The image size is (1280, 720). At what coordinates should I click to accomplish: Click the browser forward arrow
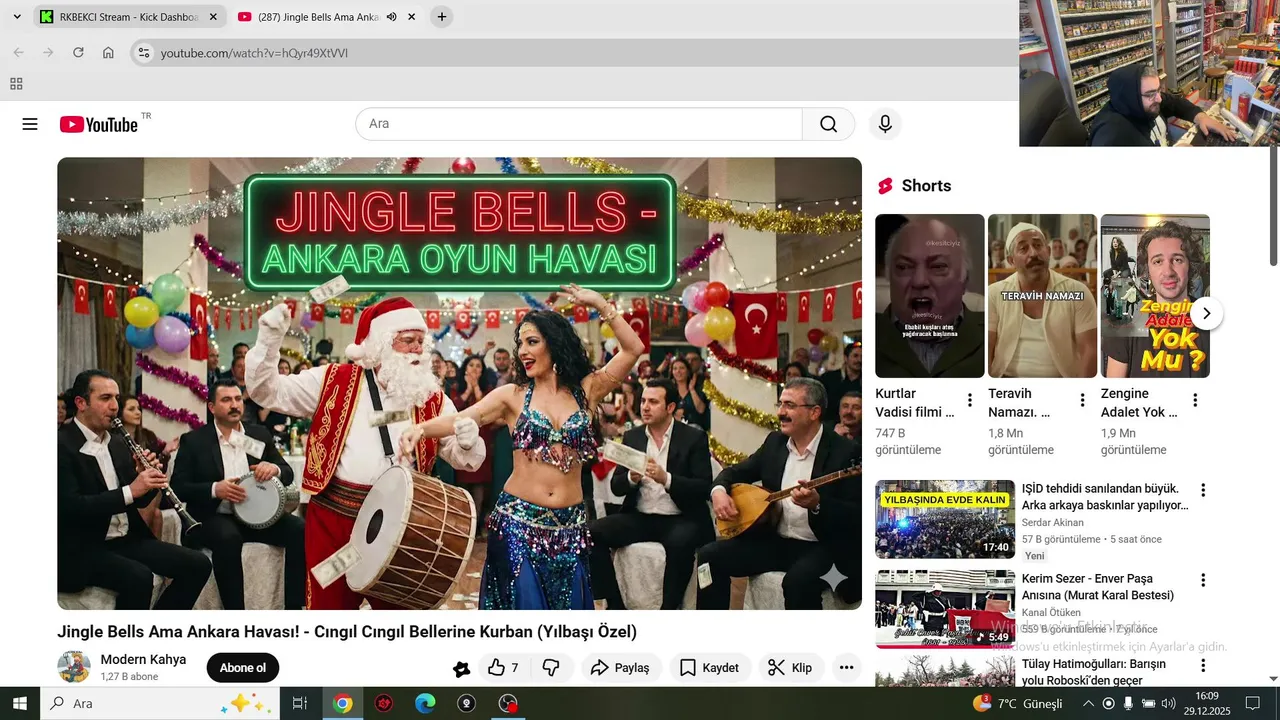48,53
